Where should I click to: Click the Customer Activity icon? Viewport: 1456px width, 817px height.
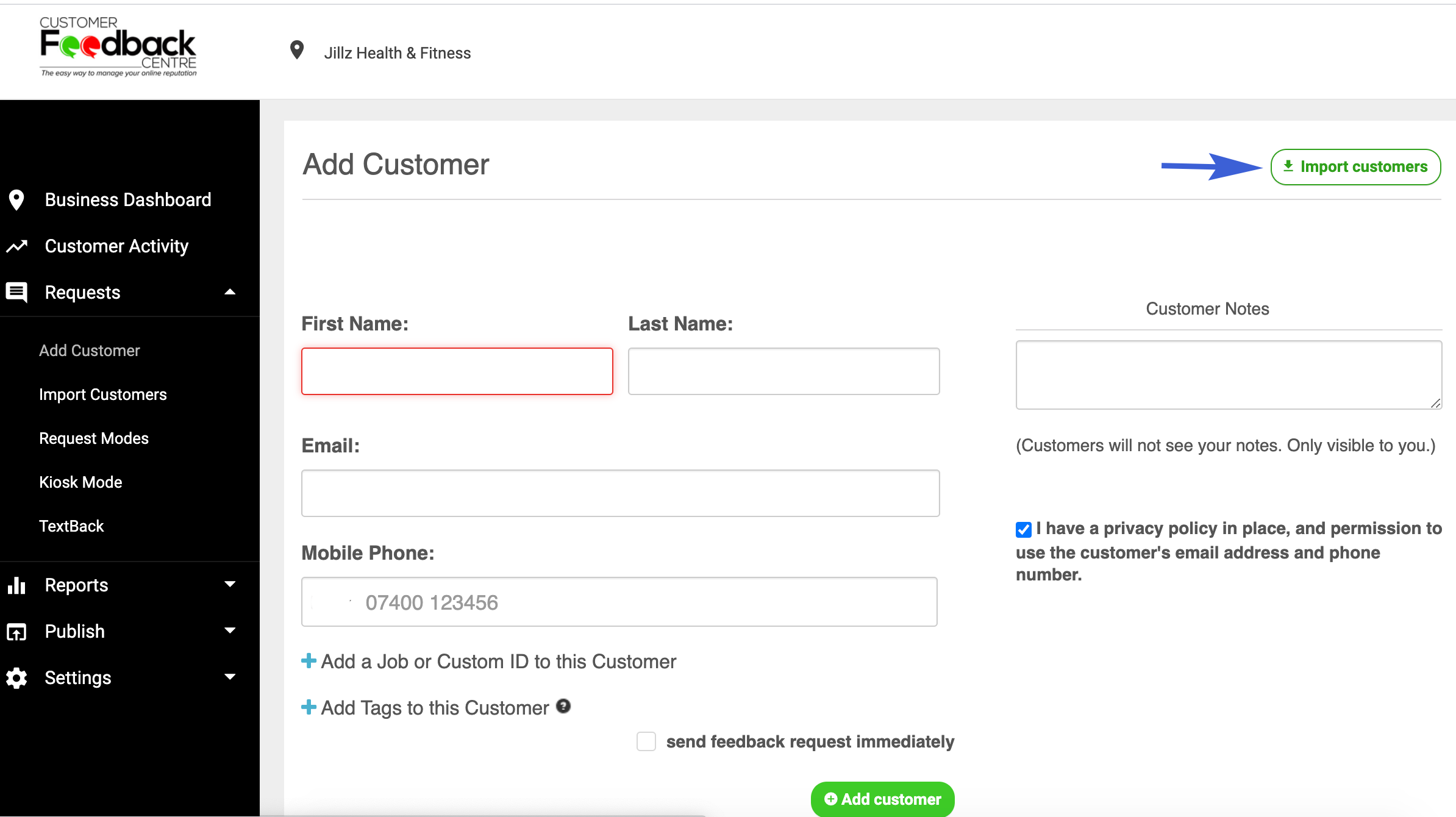(x=17, y=245)
